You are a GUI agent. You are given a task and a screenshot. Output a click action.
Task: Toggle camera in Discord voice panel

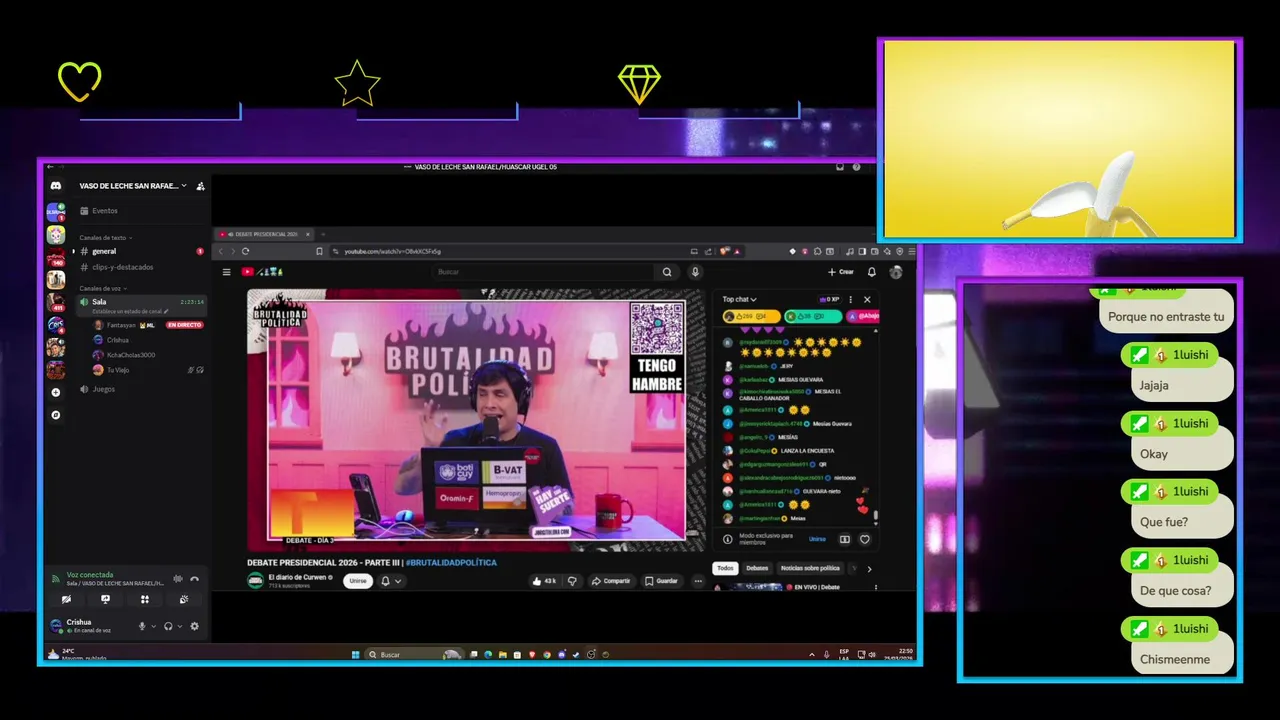pyautogui.click(x=66, y=600)
